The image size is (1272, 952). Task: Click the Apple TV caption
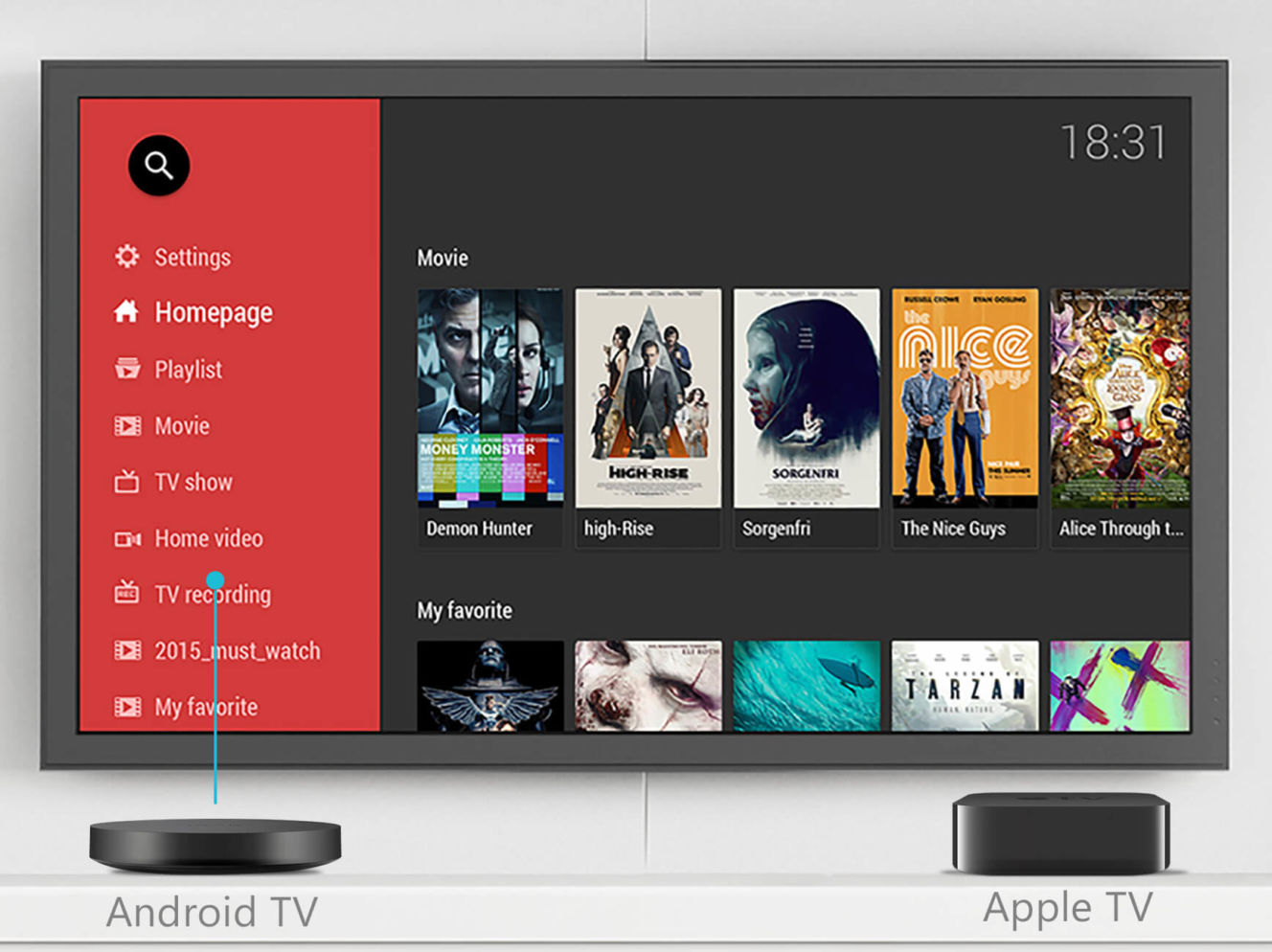[1068, 908]
